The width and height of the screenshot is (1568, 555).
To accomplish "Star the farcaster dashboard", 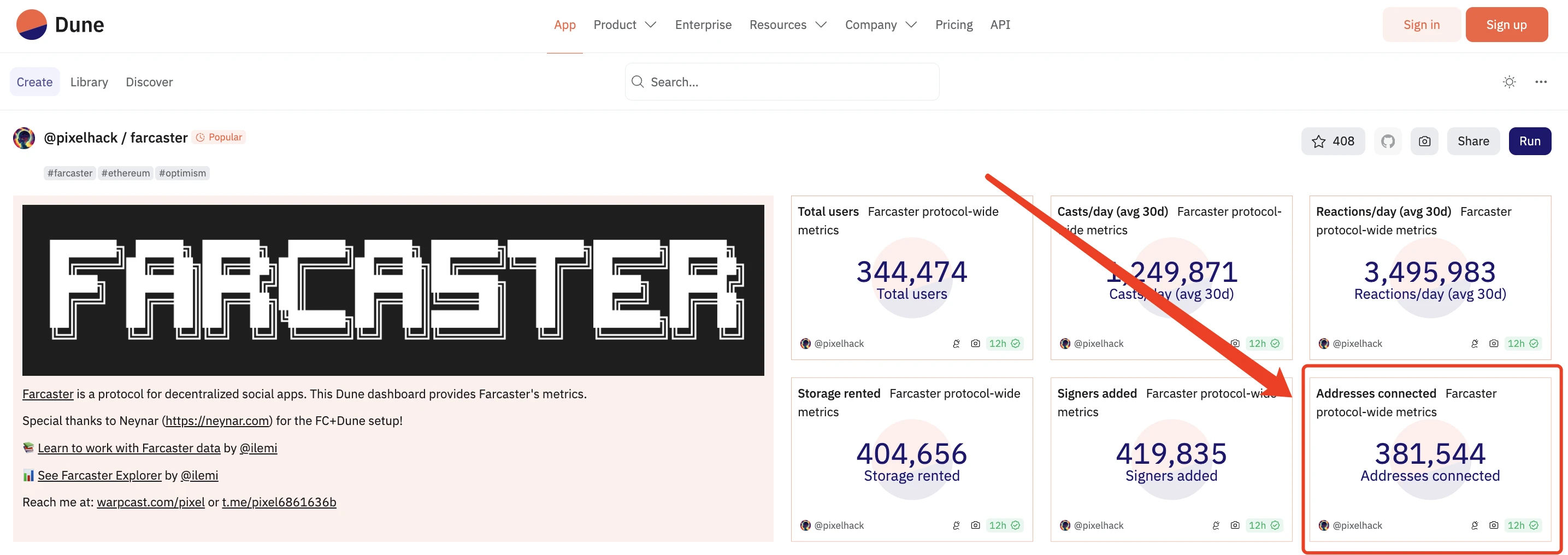I will tap(1333, 141).
